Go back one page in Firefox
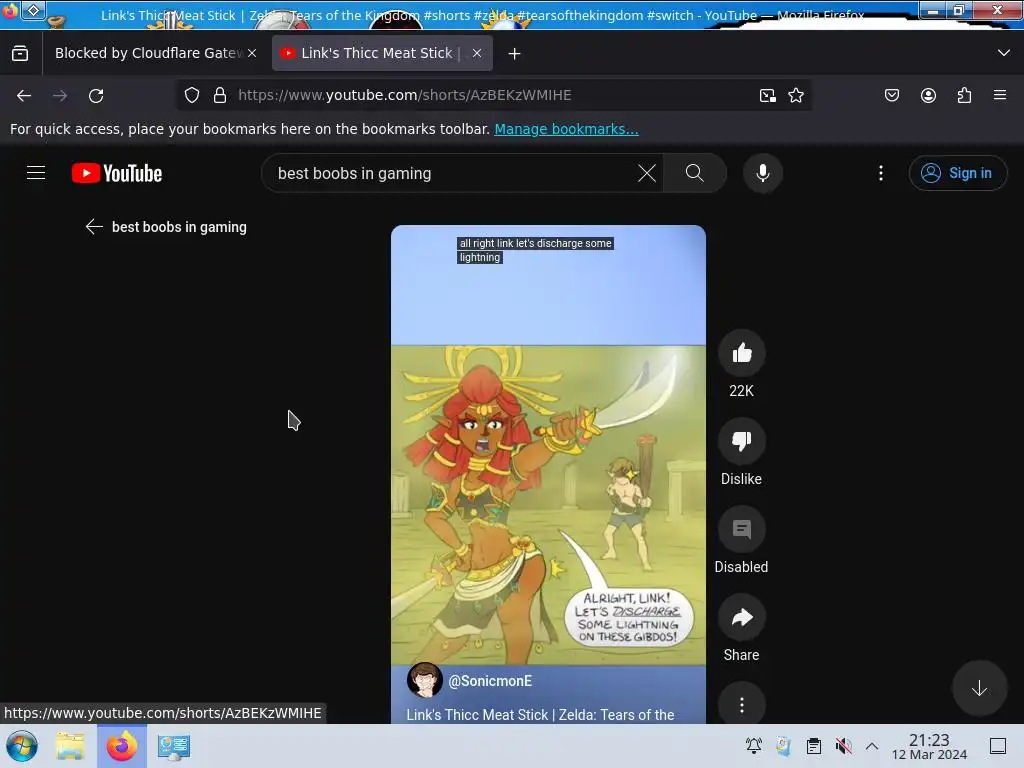This screenshot has width=1024, height=768. pos(24,95)
